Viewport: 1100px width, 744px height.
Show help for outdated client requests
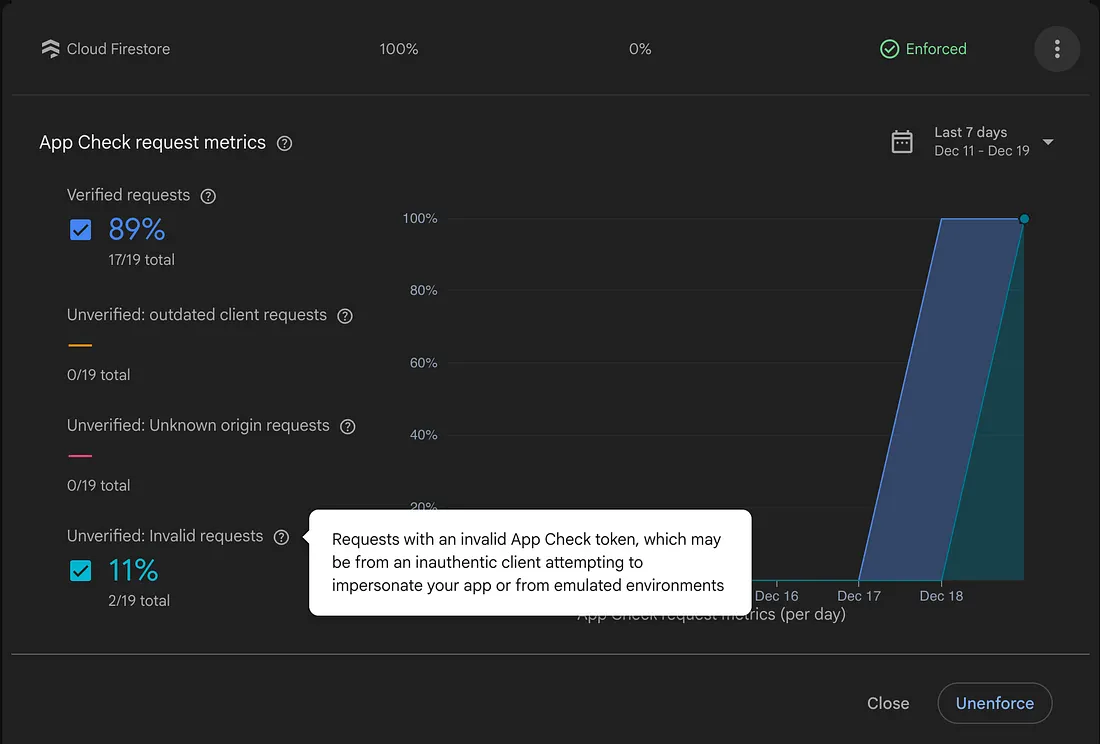tap(345, 316)
